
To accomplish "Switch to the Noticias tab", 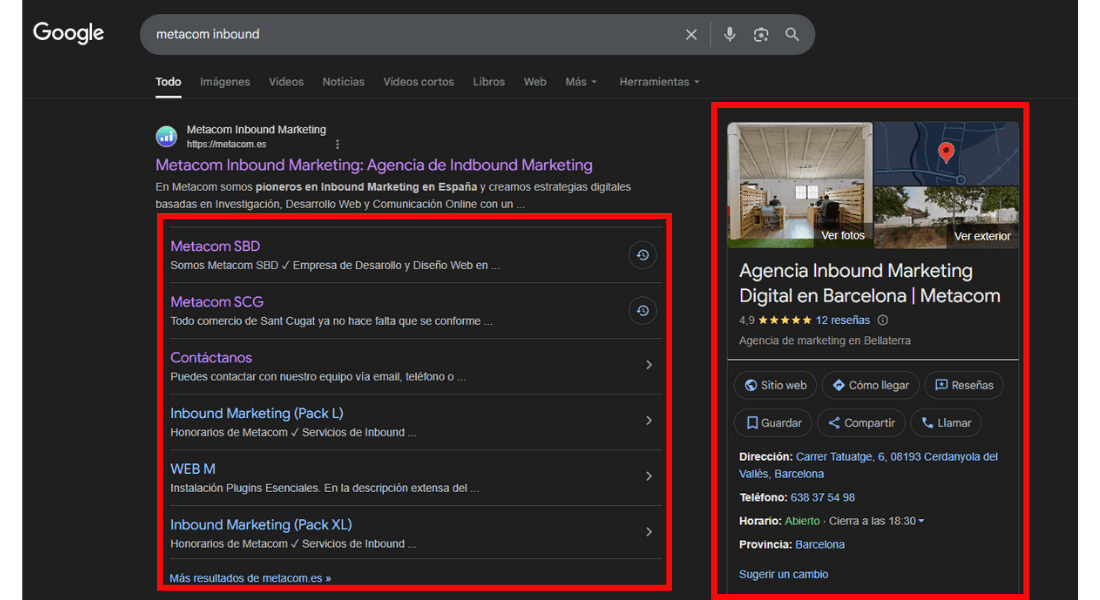I will (343, 82).
